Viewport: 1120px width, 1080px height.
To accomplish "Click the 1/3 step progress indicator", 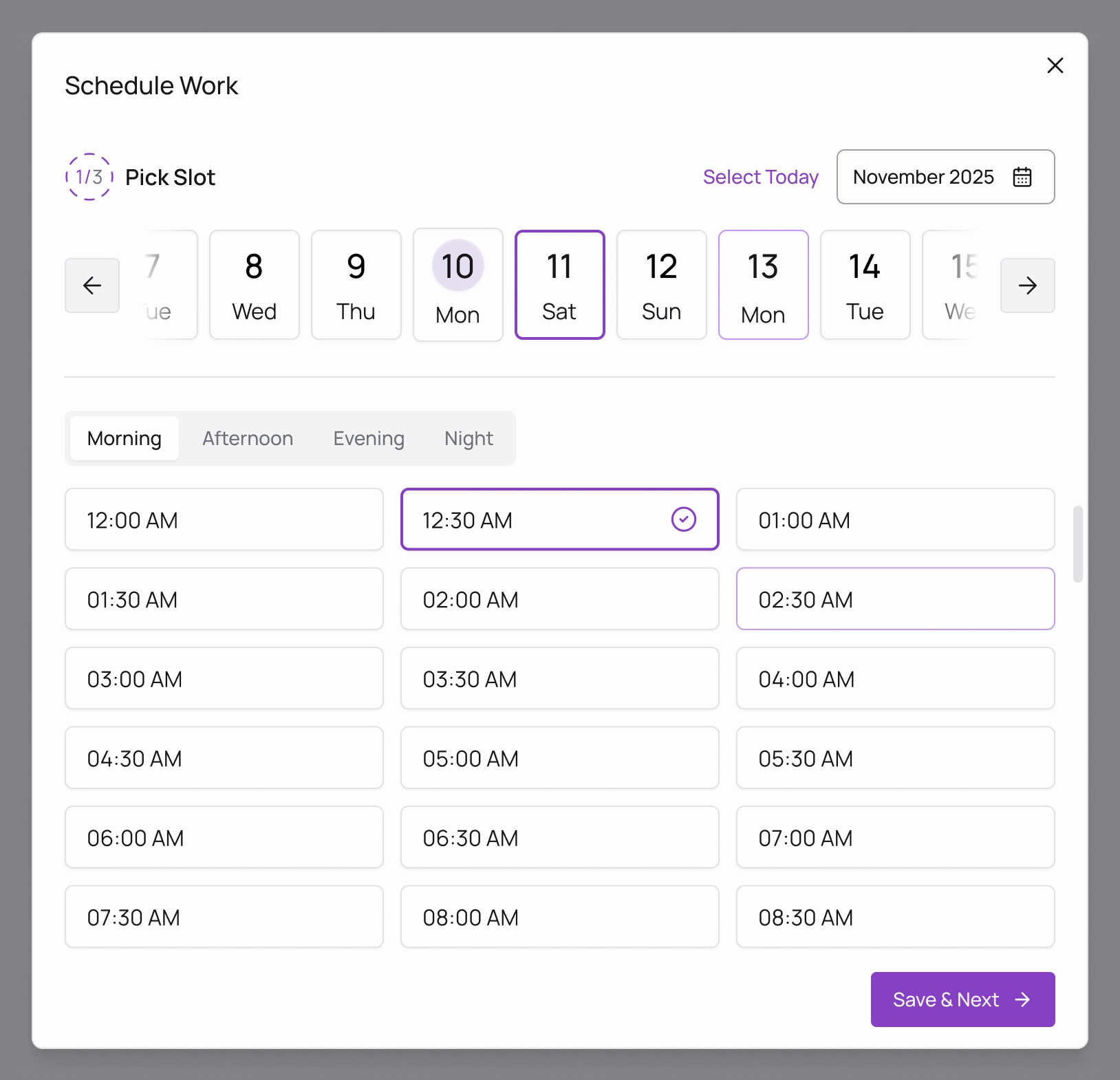I will click(89, 177).
